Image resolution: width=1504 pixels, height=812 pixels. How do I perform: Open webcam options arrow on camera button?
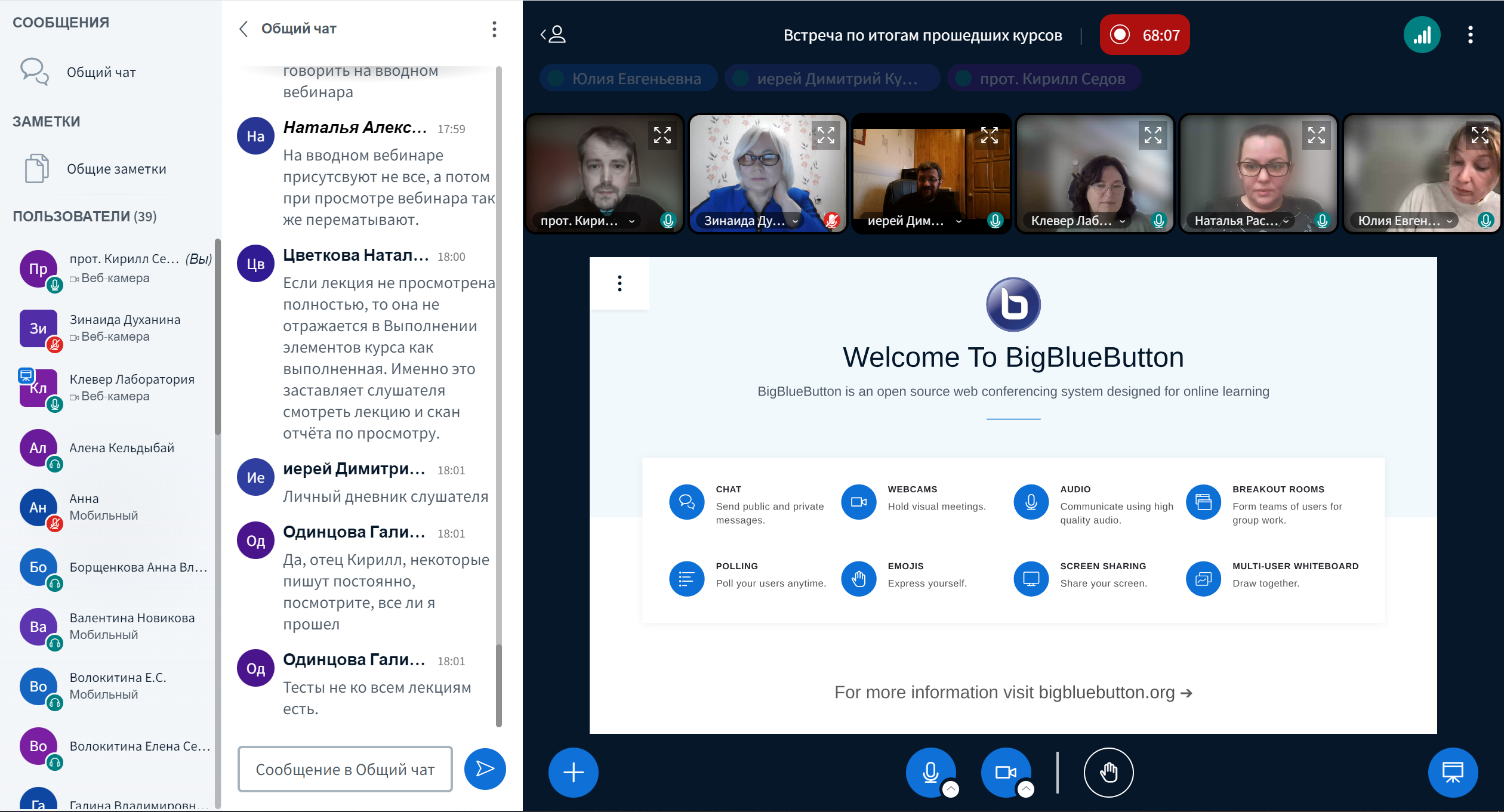point(1026,789)
